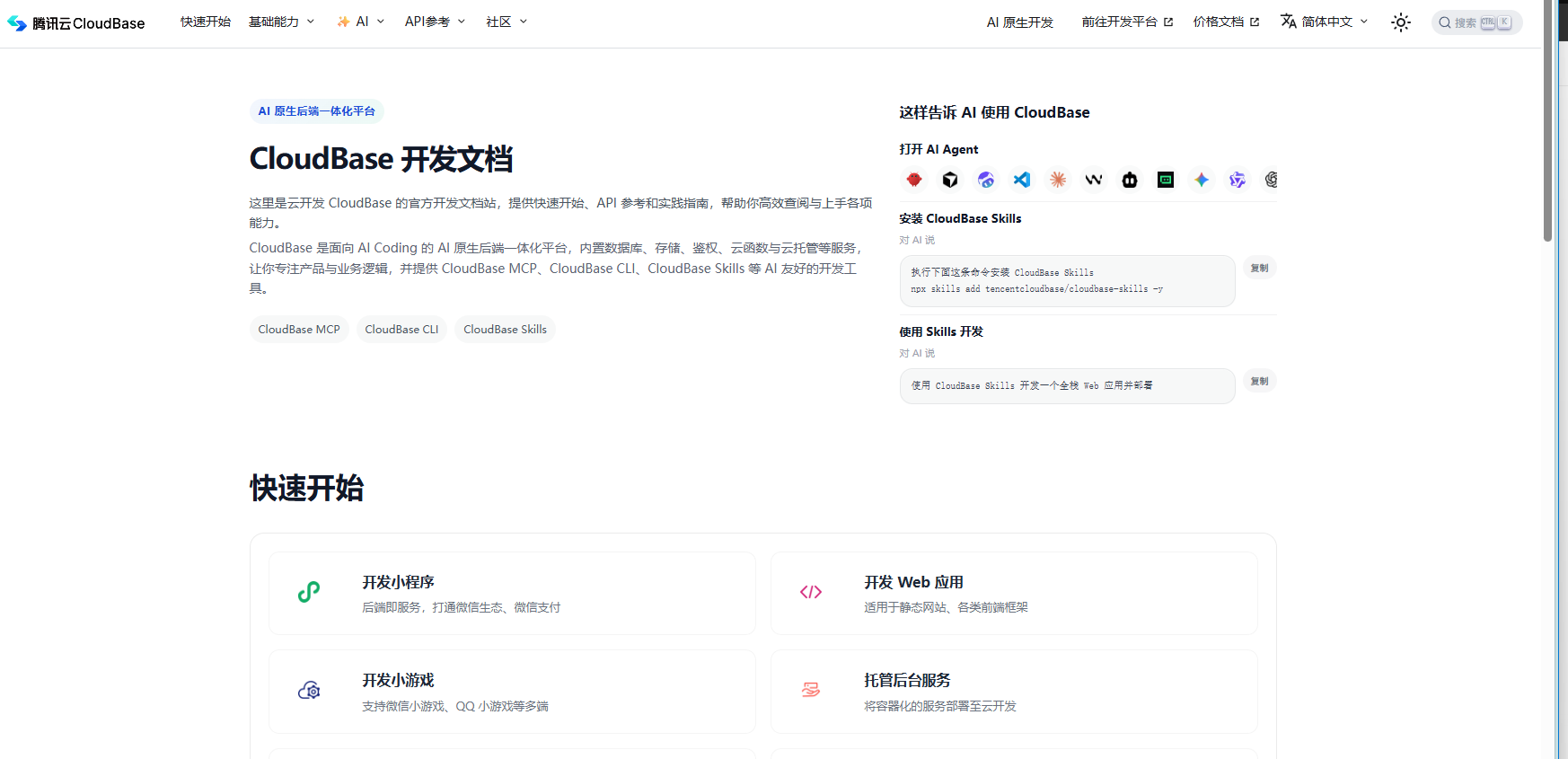The width and height of the screenshot is (1568, 759).
Task: Copy the install CloudBase Skills command
Action: click(x=1260, y=268)
